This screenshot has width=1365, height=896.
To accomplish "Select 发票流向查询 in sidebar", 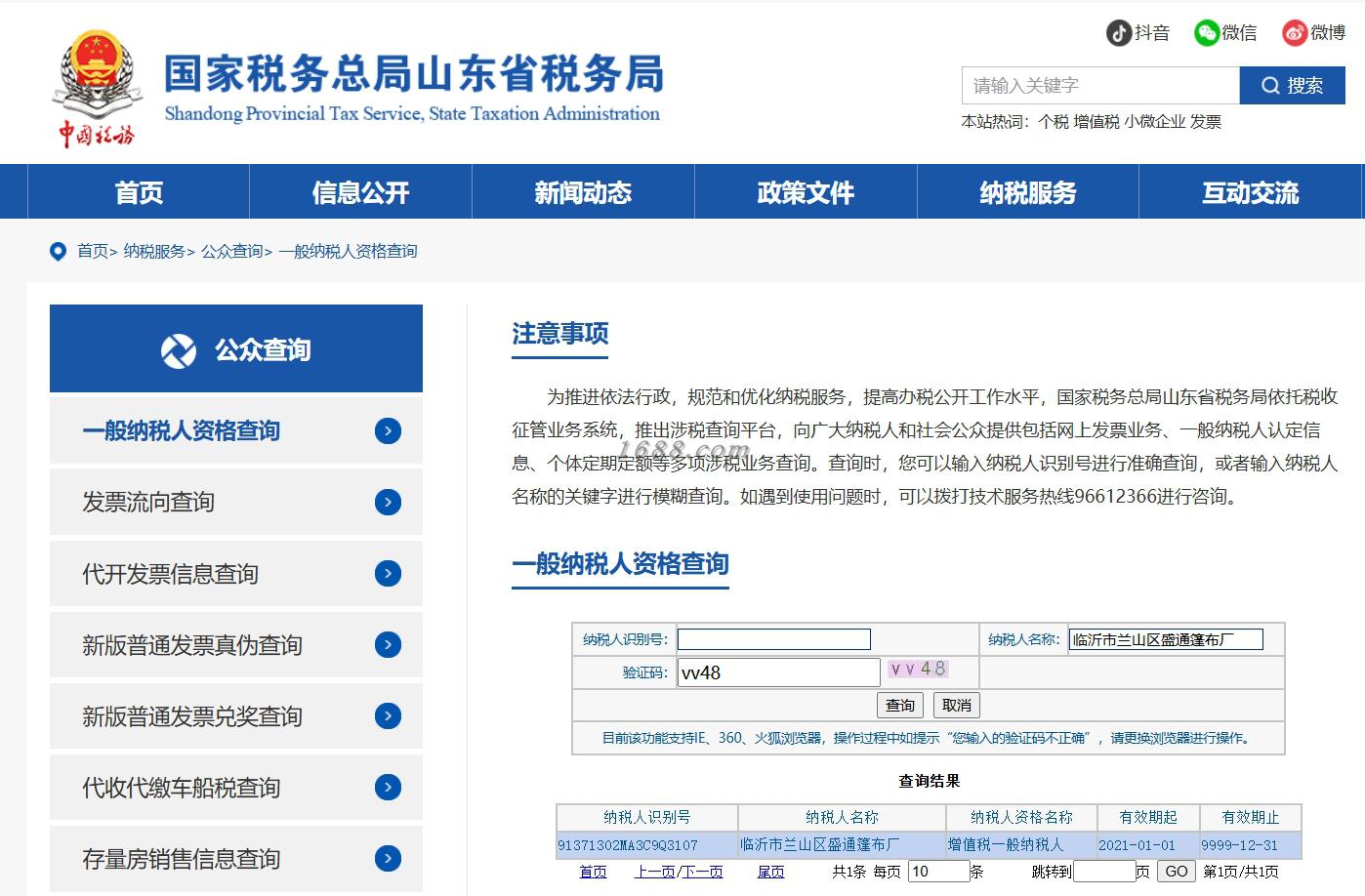I will [236, 502].
